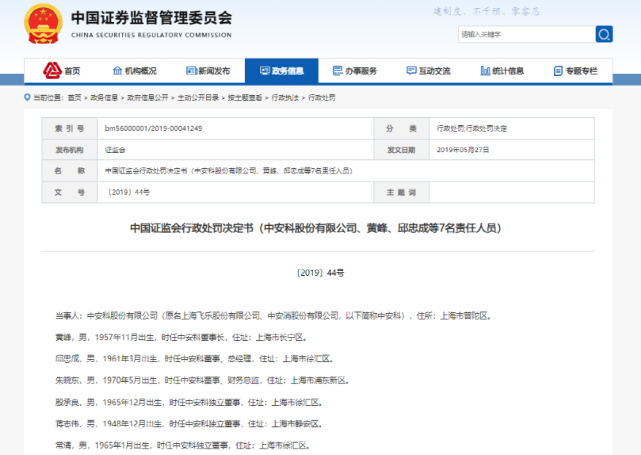Open the 政务信息 navigation tab

point(288,71)
